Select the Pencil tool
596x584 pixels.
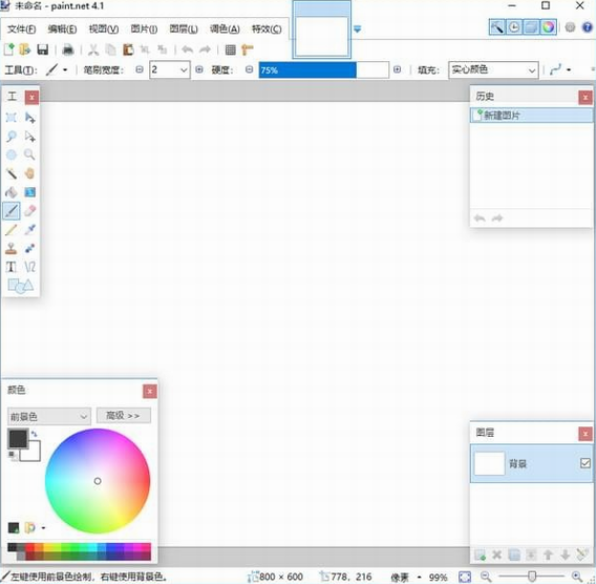pos(11,229)
